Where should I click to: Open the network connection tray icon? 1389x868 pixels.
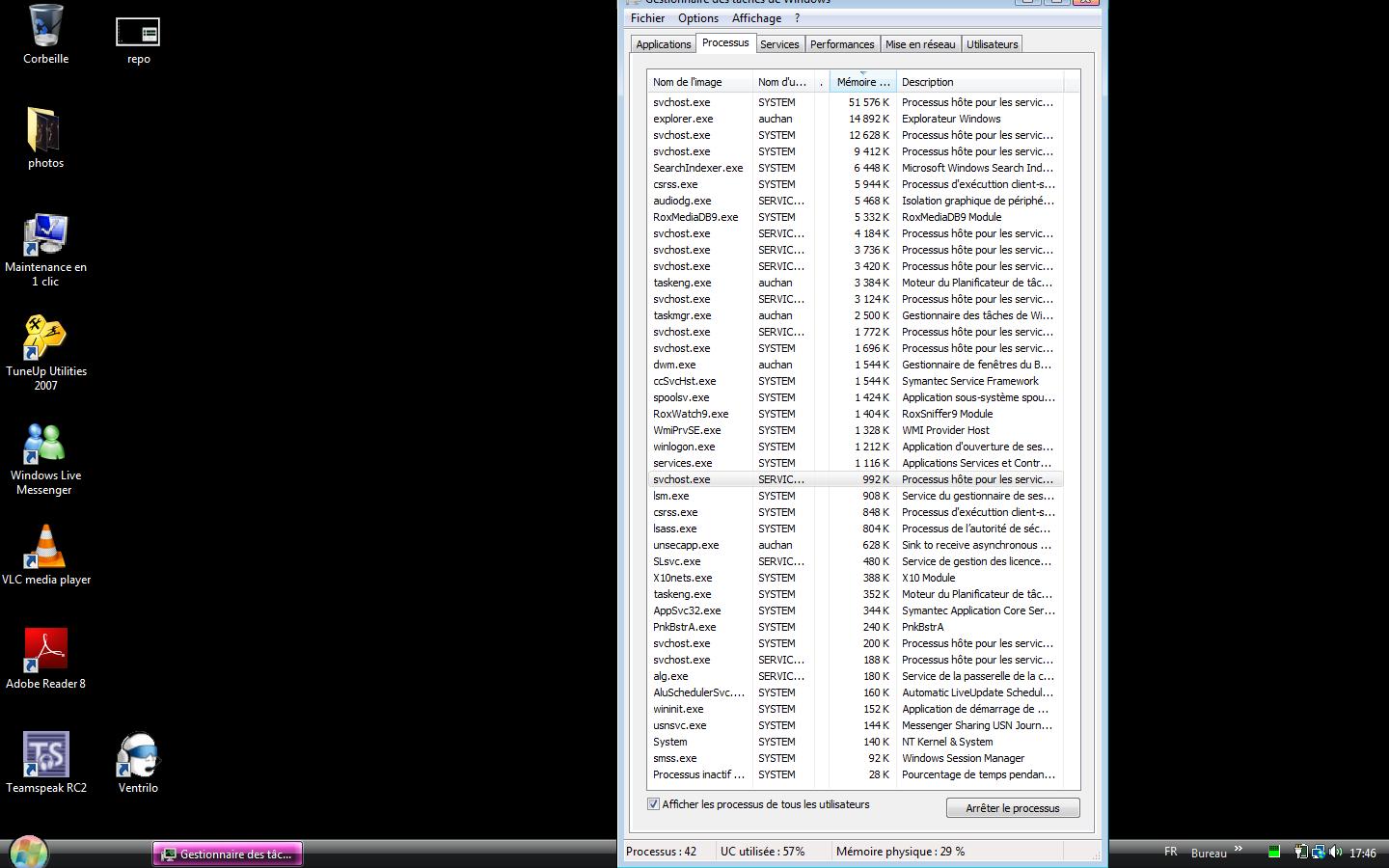pyautogui.click(x=1318, y=852)
